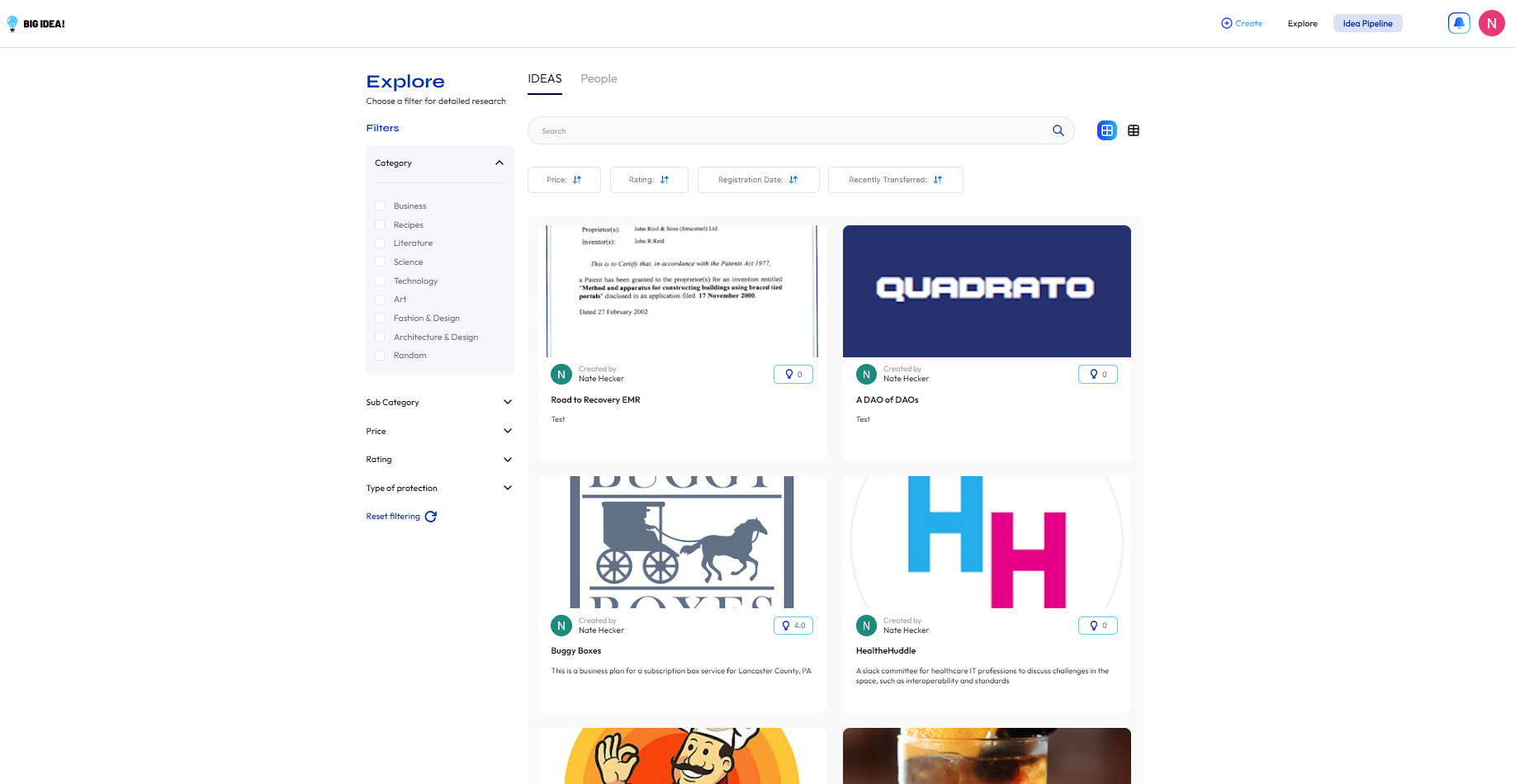Check the Art category filter
Image resolution: width=1515 pixels, height=784 pixels.
380,300
